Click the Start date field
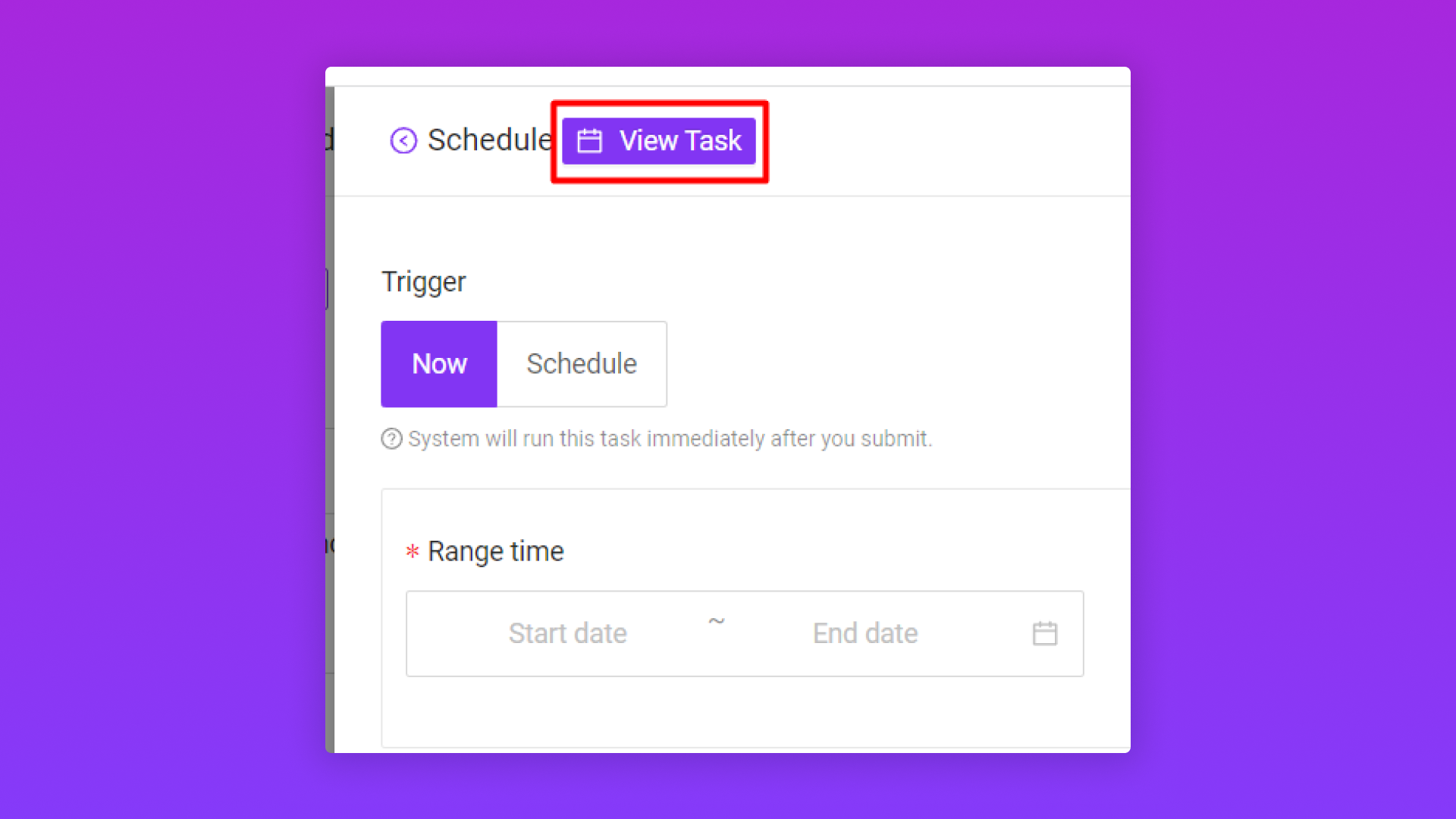Image resolution: width=1456 pixels, height=819 pixels. [x=567, y=633]
